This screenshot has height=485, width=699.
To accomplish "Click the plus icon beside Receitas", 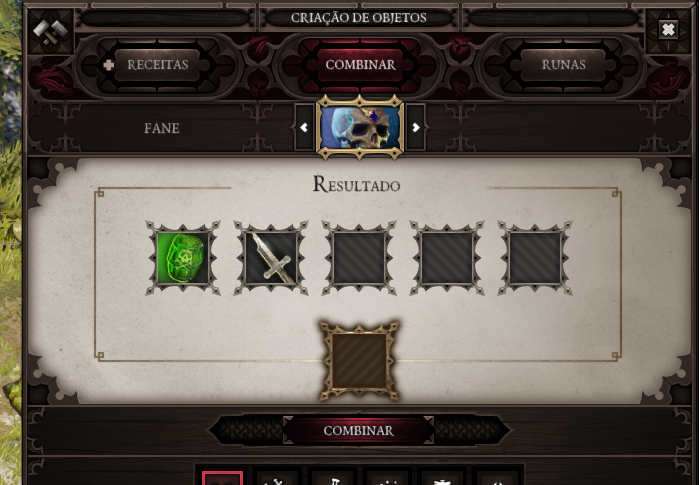I will [108, 65].
